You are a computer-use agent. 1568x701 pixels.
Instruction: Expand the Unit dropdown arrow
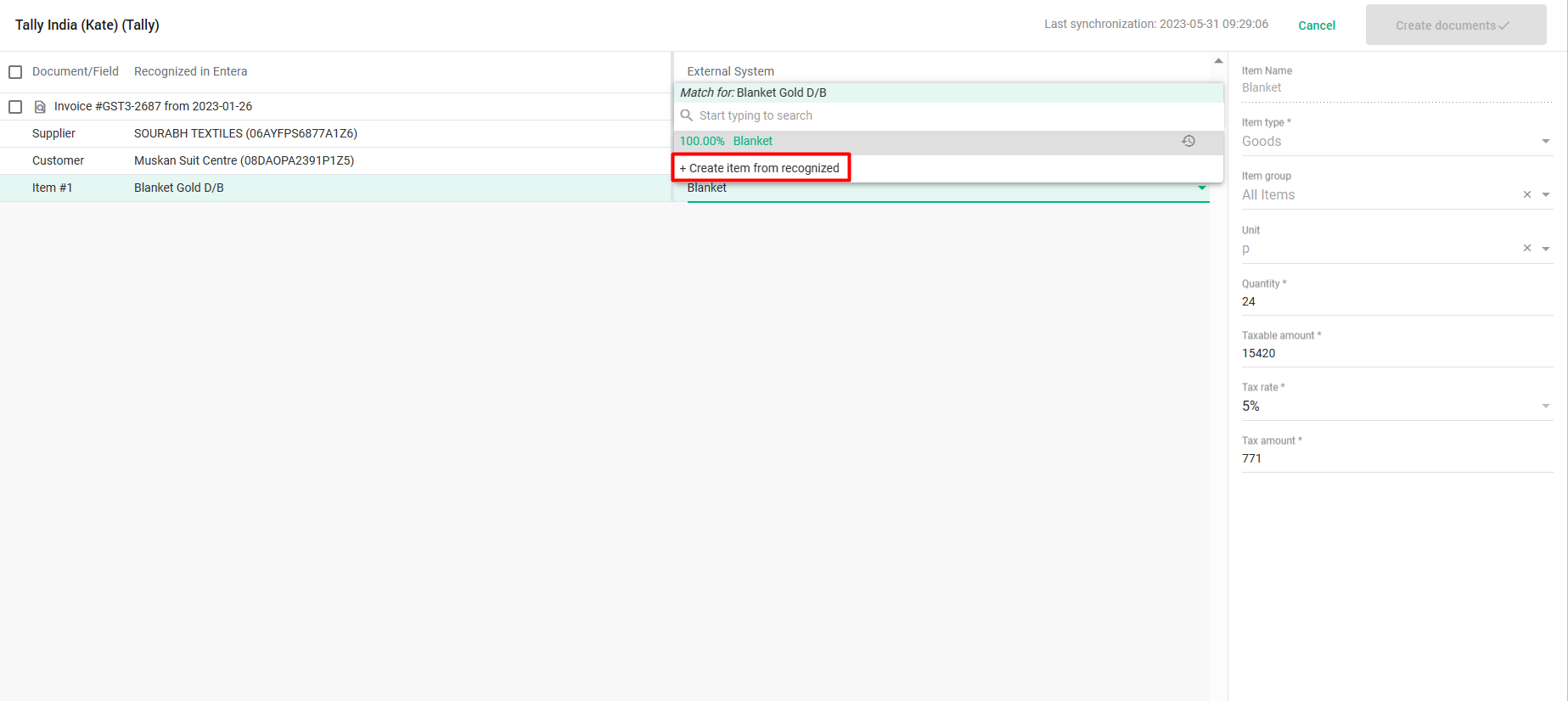(1546, 249)
